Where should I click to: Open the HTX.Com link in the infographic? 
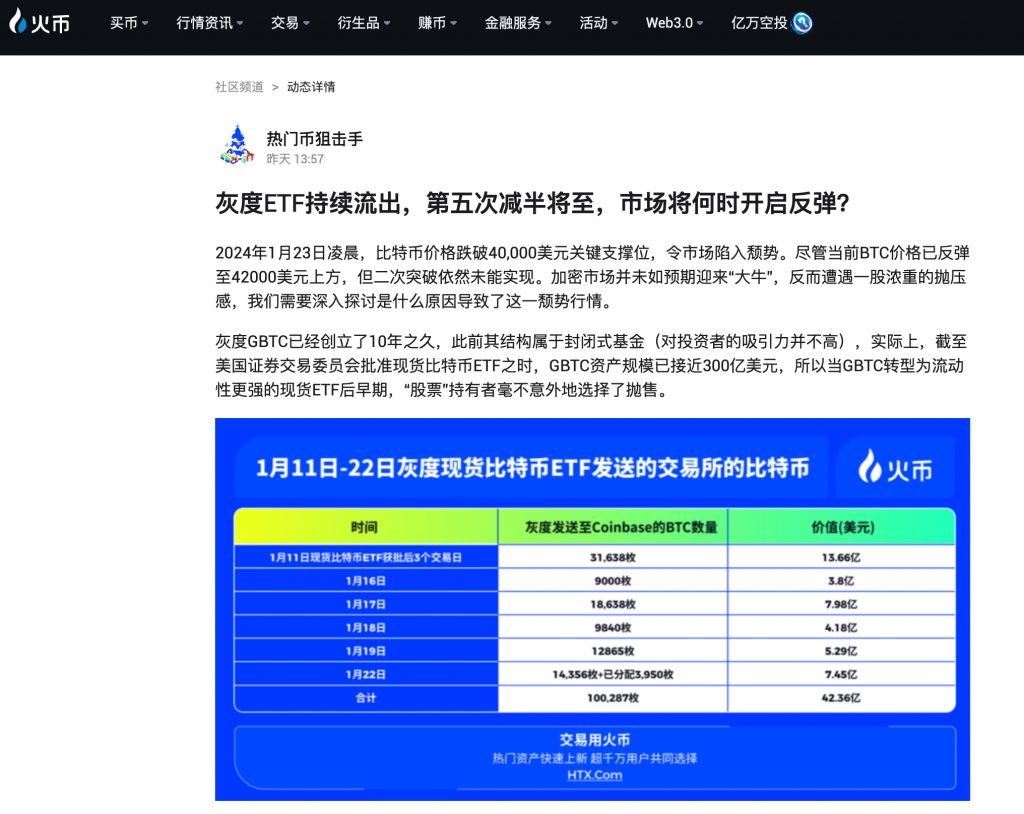(594, 775)
